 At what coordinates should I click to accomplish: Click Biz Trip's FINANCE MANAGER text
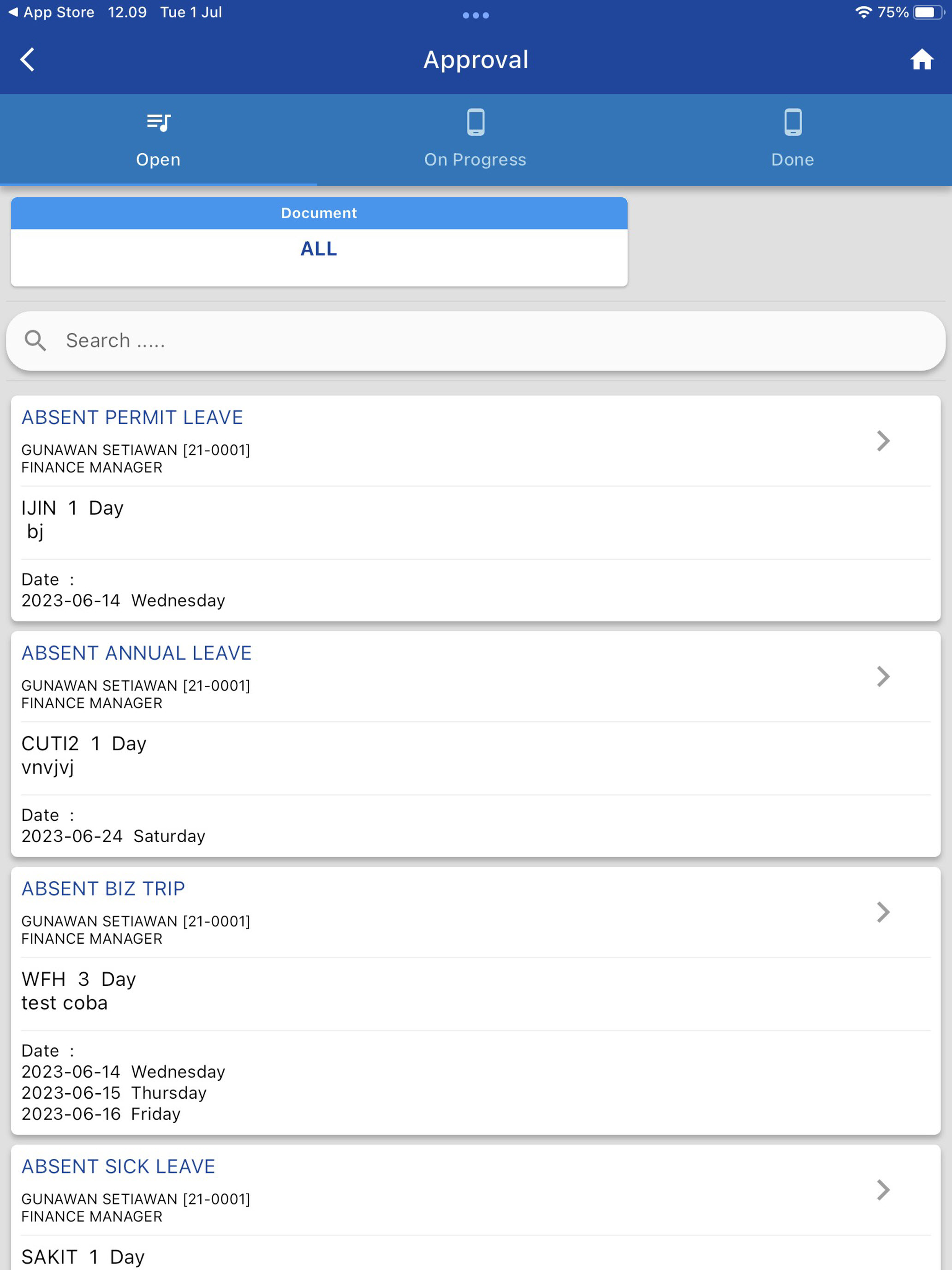tap(92, 939)
